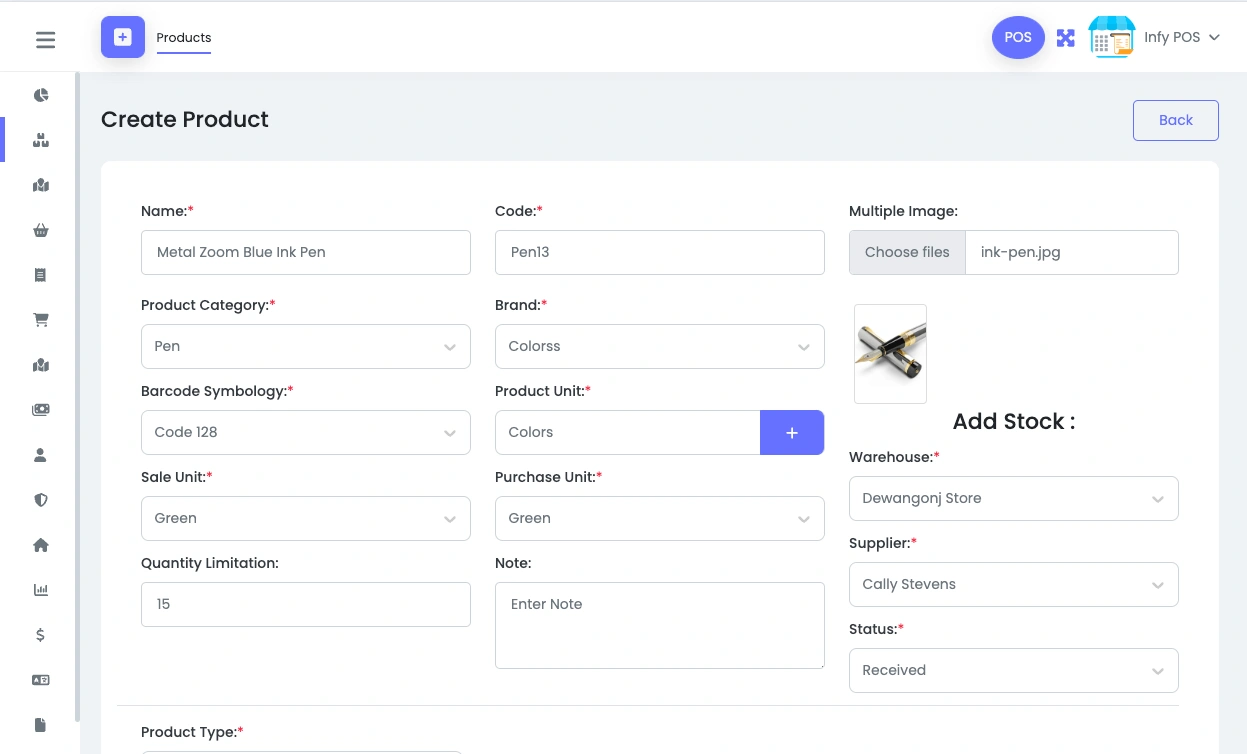Open the Status dropdown showing Received
This screenshot has width=1247, height=754.
(x=1013, y=670)
